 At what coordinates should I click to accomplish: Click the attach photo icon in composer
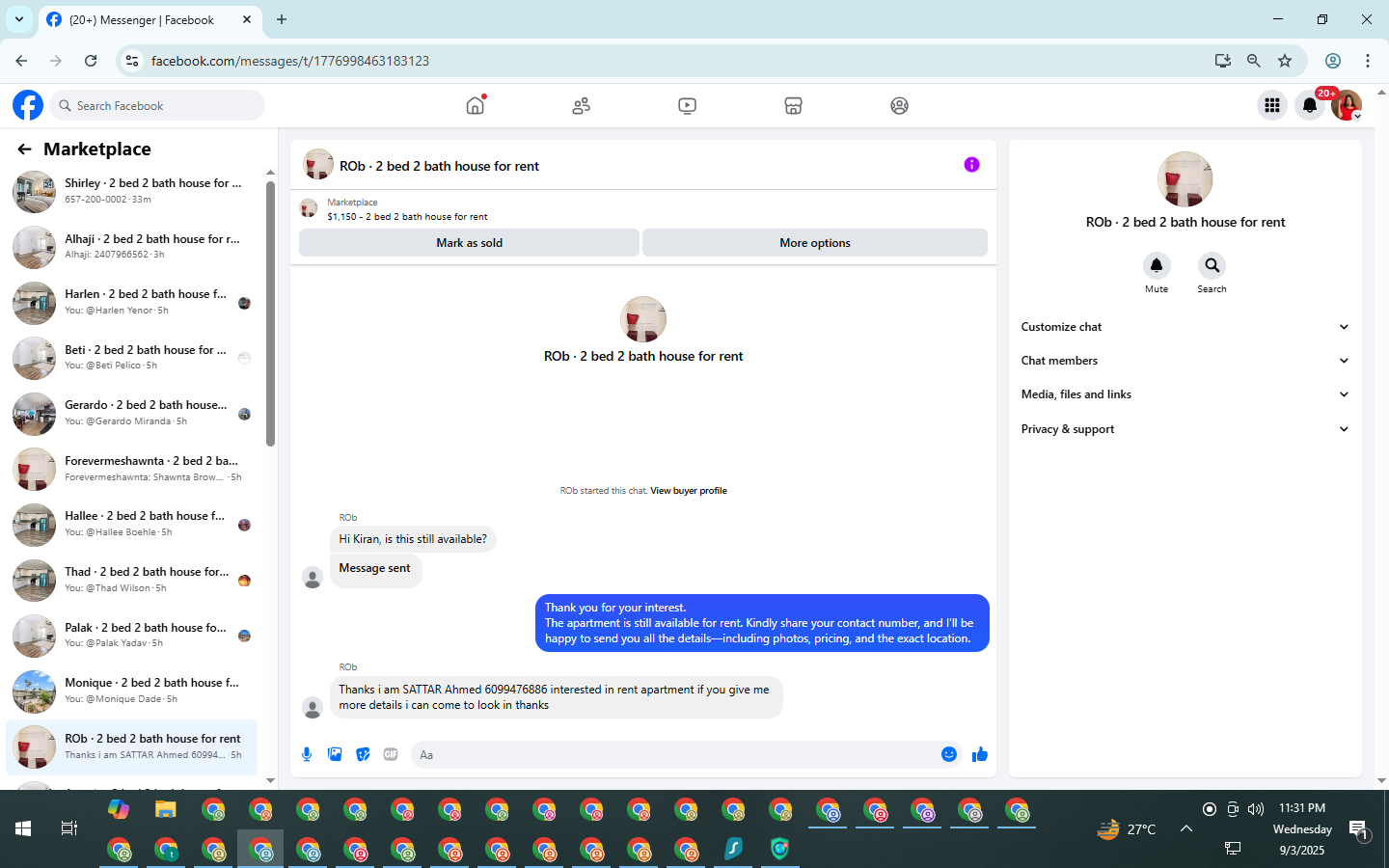click(x=335, y=754)
